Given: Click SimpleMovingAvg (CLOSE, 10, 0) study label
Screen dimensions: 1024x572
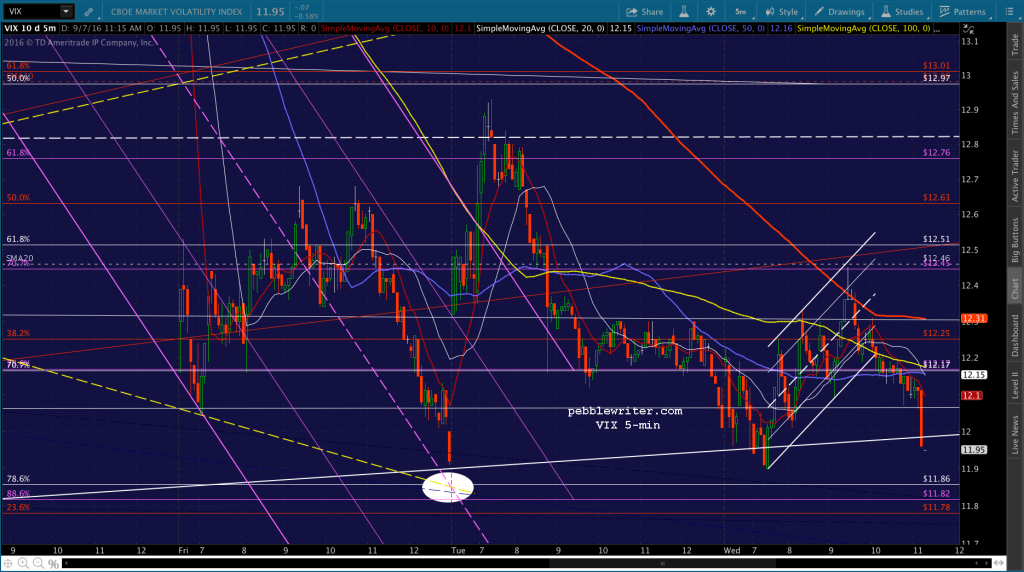Looking at the screenshot, I should (385, 29).
